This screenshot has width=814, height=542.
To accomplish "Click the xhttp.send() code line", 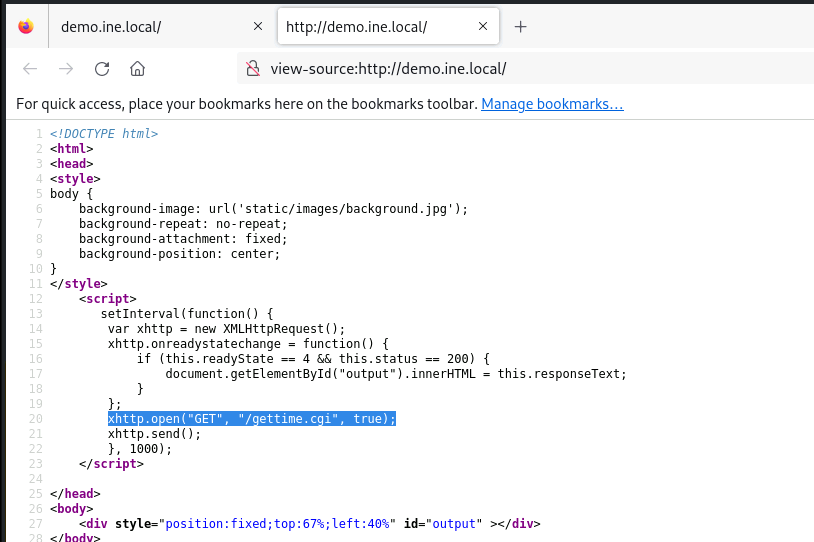I will coord(148,433).
